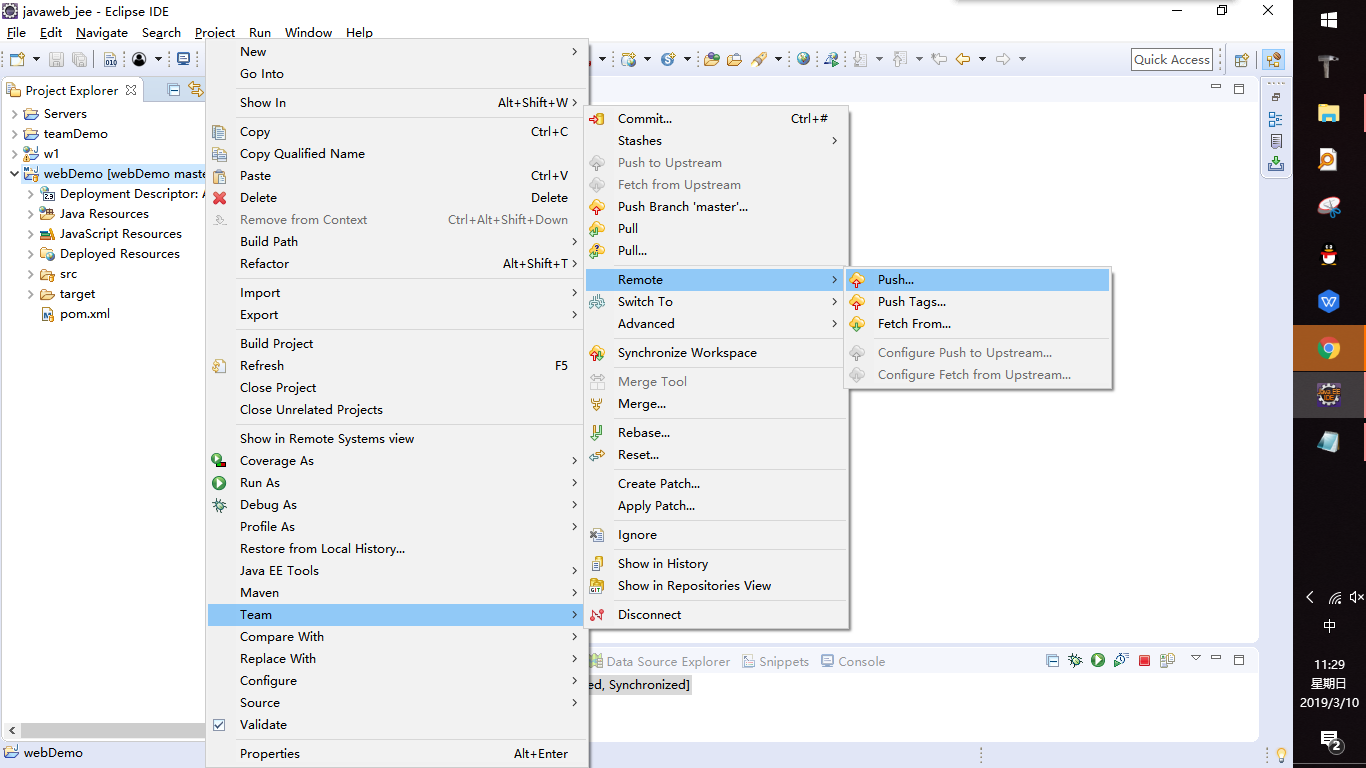This screenshot has width=1366, height=768.
Task: Choose Create Patch... menu item
Action: (x=716, y=484)
